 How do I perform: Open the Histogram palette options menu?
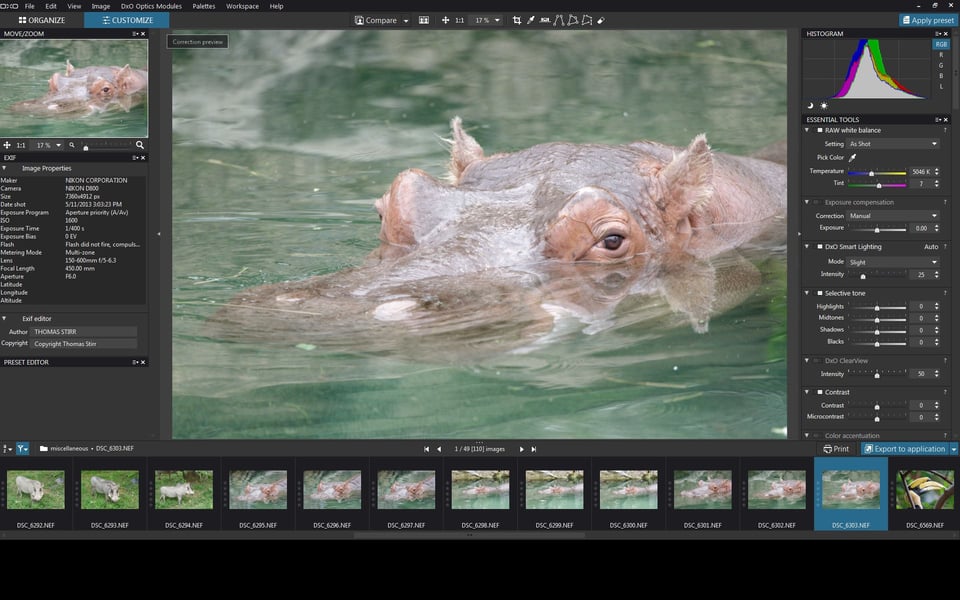point(938,34)
